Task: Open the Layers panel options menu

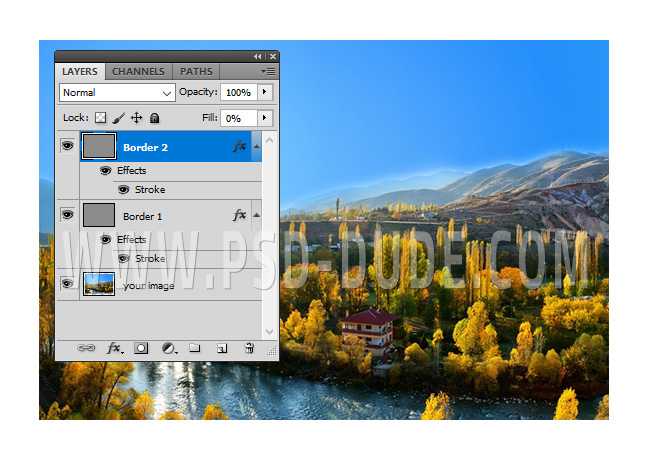Action: [x=268, y=72]
